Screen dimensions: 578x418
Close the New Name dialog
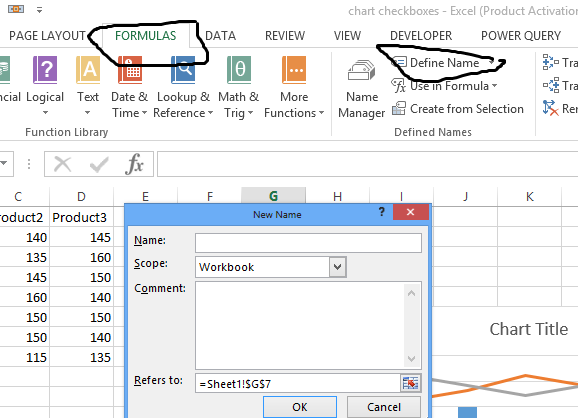coord(411,212)
